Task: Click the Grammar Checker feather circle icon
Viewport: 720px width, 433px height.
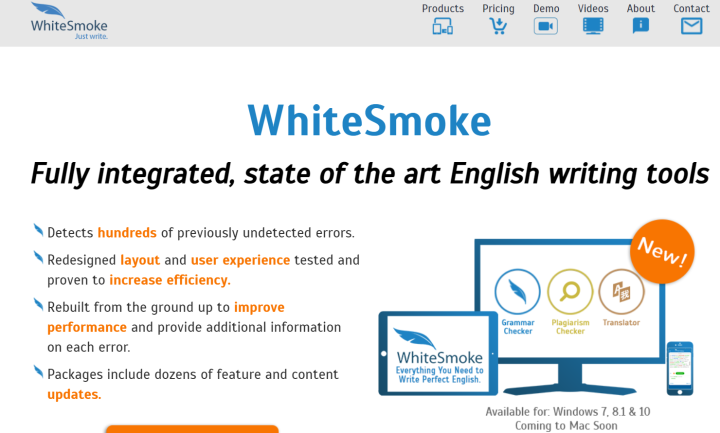Action: tap(518, 292)
